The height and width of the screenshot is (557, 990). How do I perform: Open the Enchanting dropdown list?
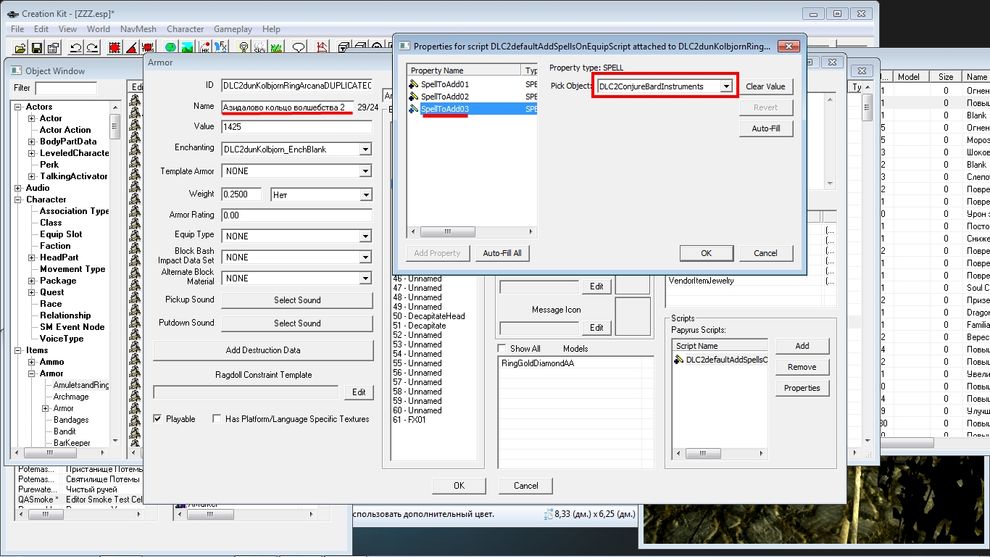click(365, 149)
